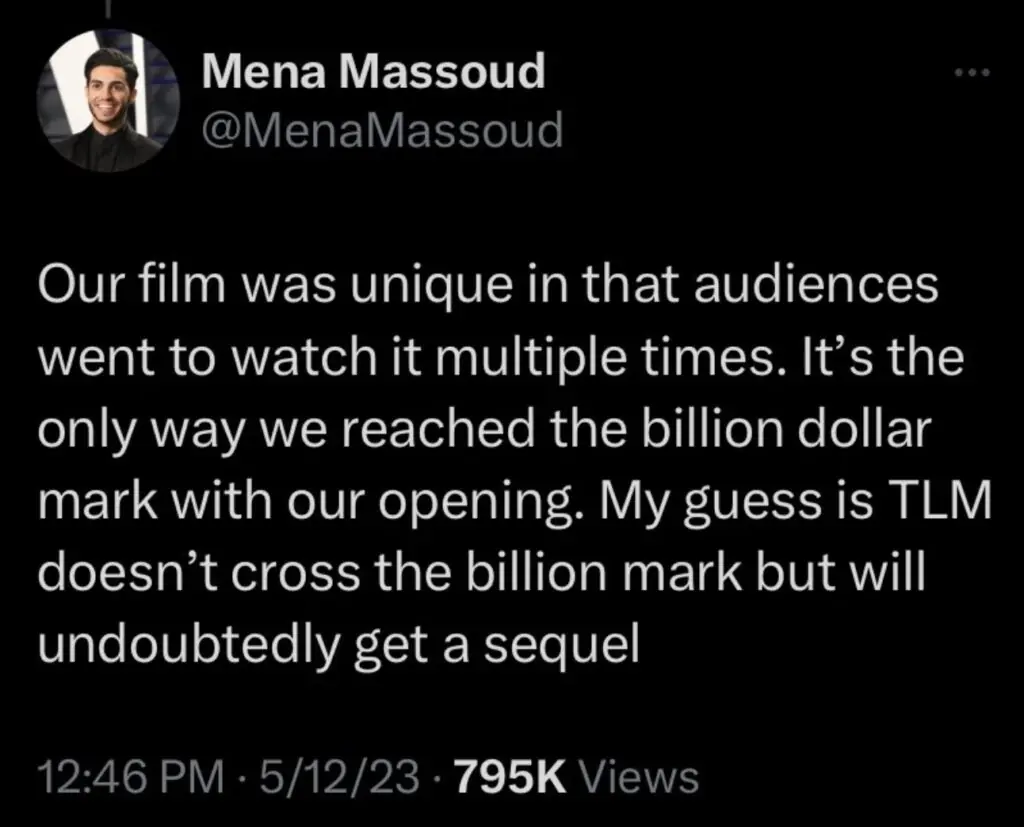This screenshot has width=1024, height=827.
Task: Click the @MenaMassoud handle
Action: [382, 131]
